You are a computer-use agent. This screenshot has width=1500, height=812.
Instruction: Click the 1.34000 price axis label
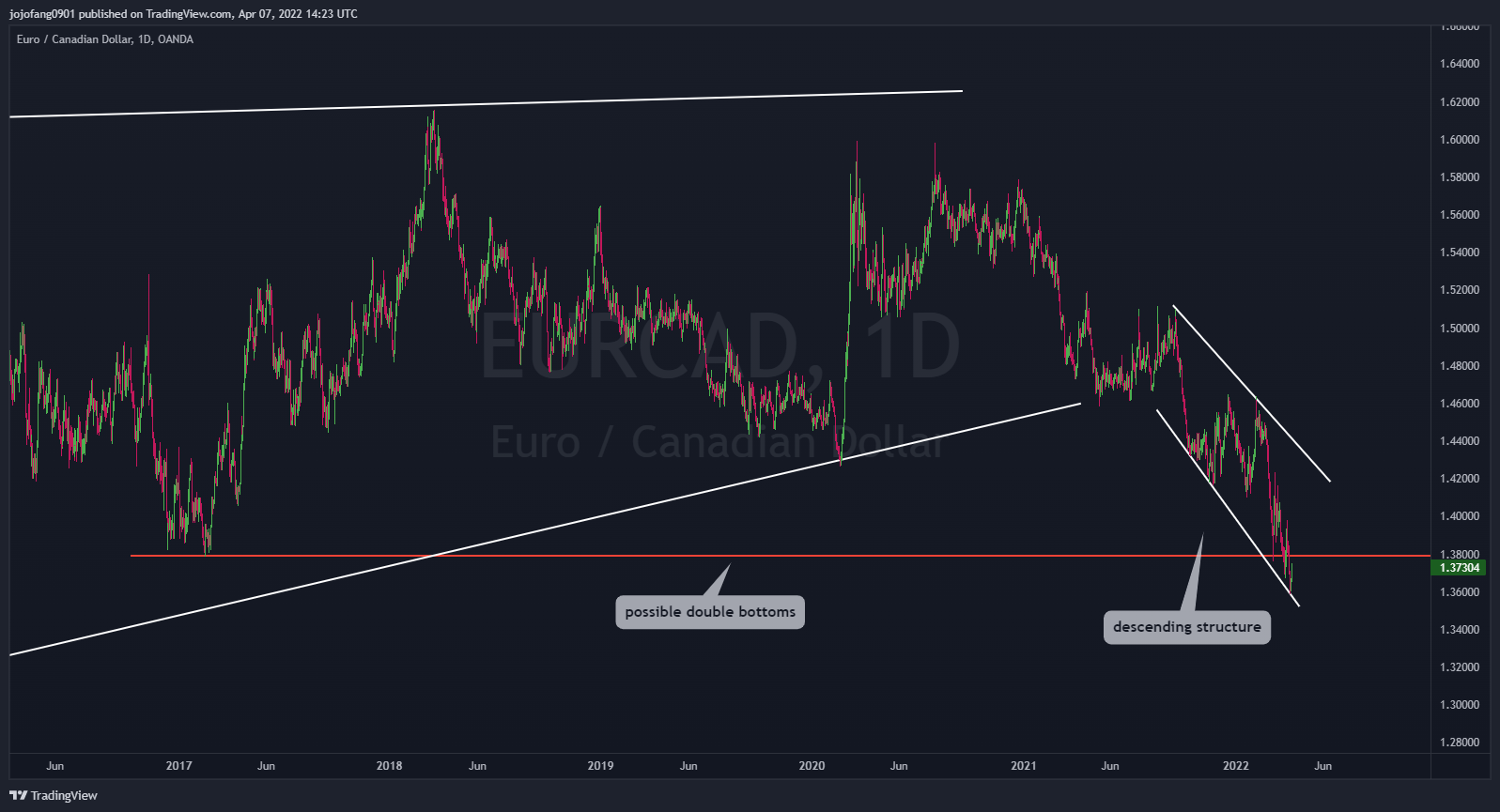(x=1460, y=630)
